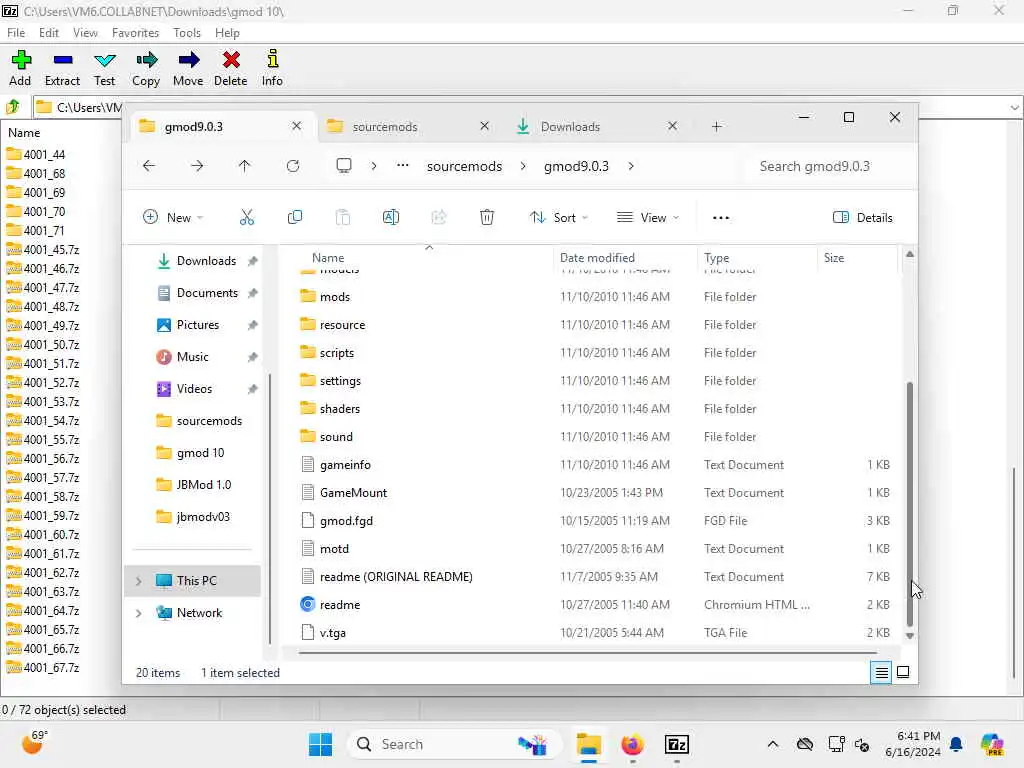Click the trash Delete icon in Explorer
This screenshot has height=768, width=1024.
[x=487, y=217]
